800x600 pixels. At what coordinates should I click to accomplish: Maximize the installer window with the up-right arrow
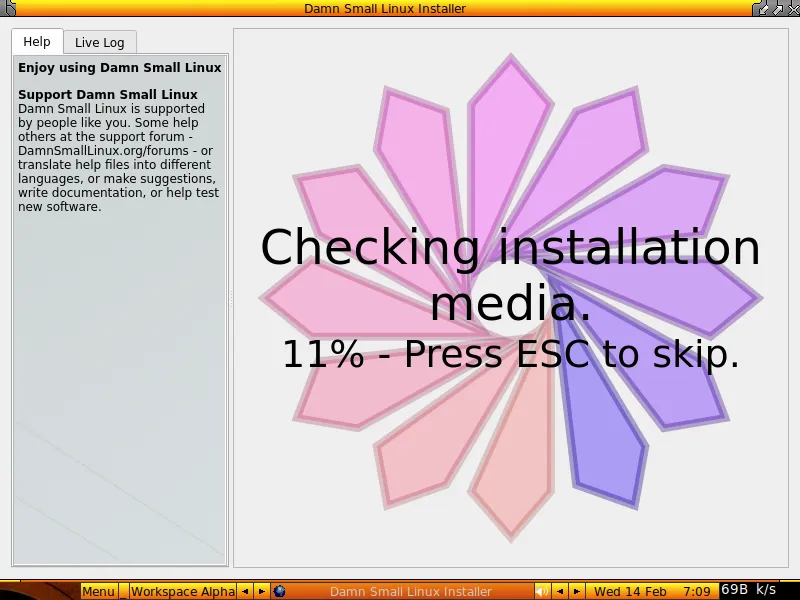coord(778,9)
